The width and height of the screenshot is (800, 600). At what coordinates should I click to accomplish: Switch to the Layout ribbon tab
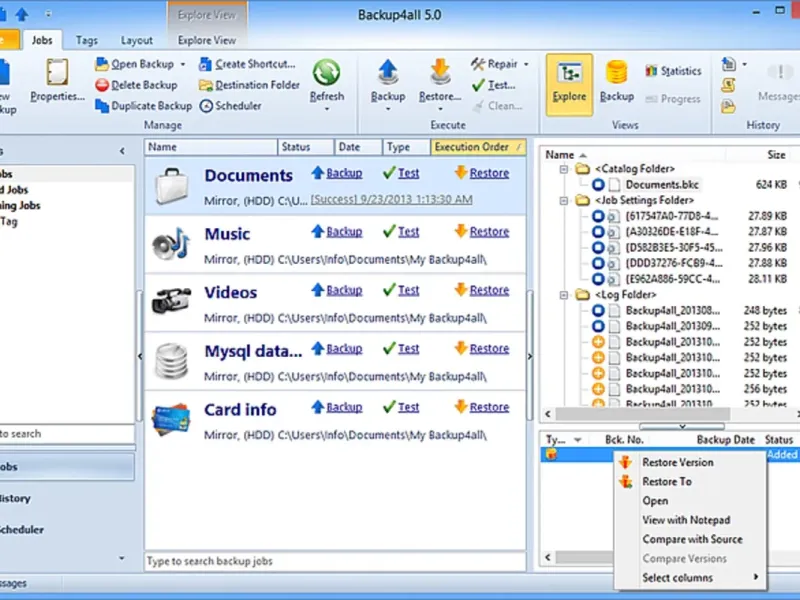click(x=136, y=40)
